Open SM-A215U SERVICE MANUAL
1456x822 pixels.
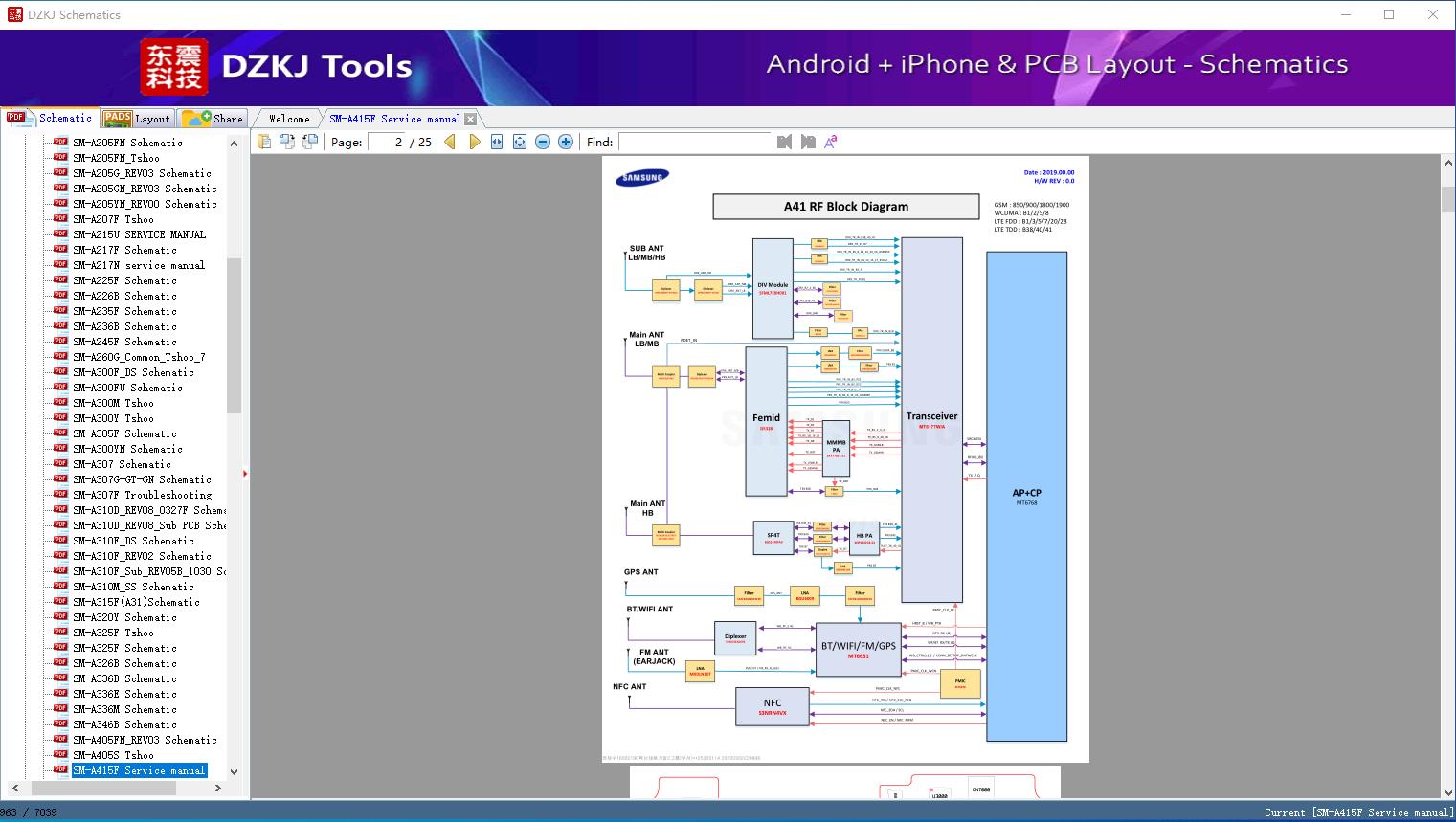click(x=139, y=234)
